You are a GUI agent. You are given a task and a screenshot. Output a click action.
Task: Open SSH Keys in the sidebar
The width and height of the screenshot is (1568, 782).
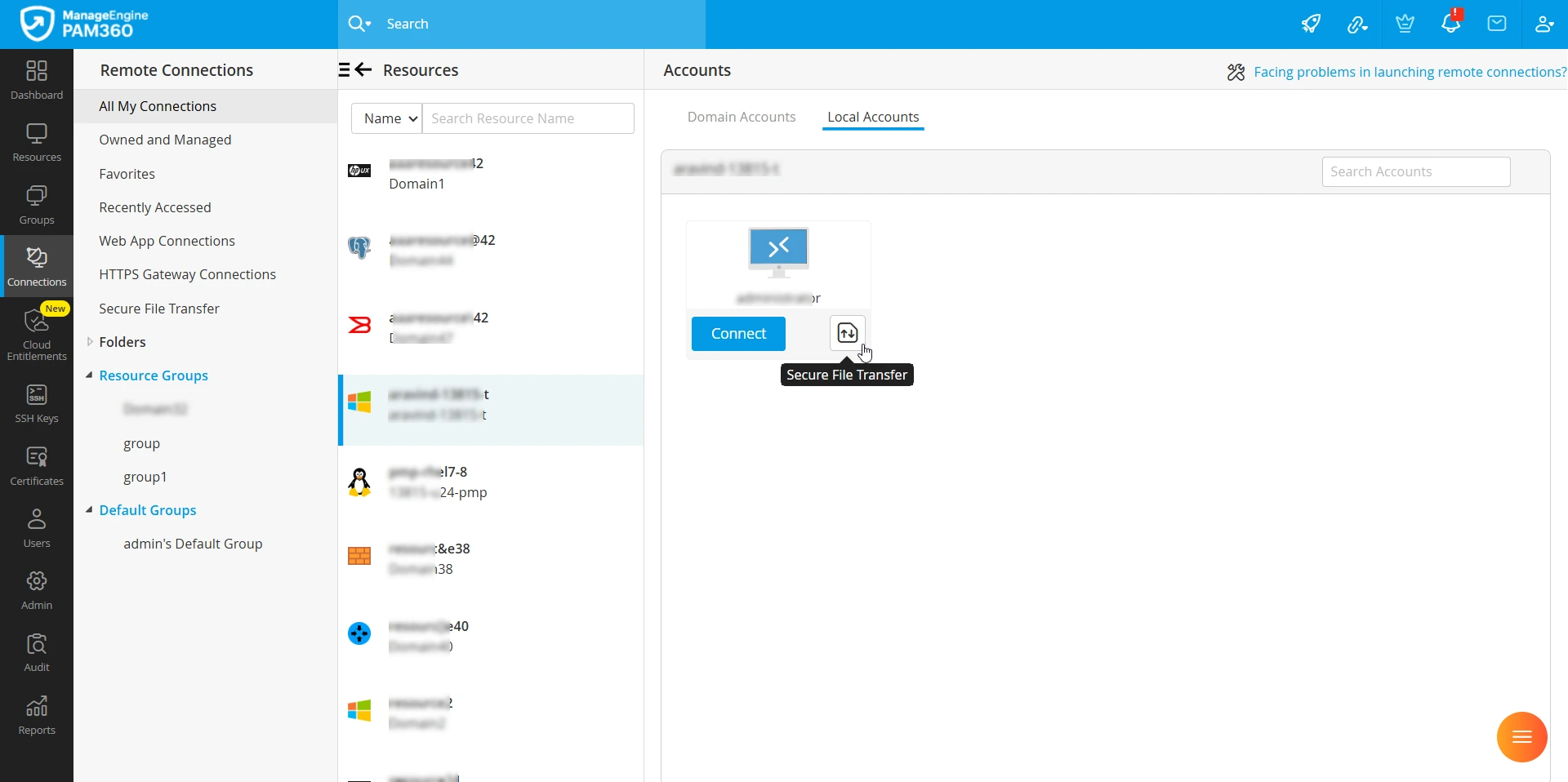click(x=37, y=404)
